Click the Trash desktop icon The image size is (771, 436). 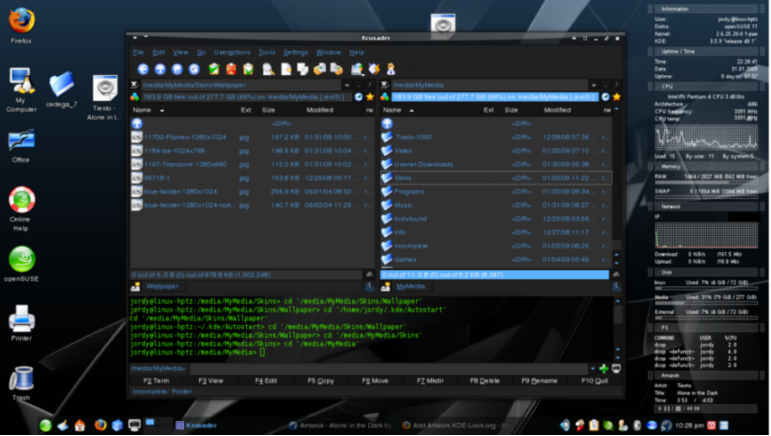coord(21,383)
